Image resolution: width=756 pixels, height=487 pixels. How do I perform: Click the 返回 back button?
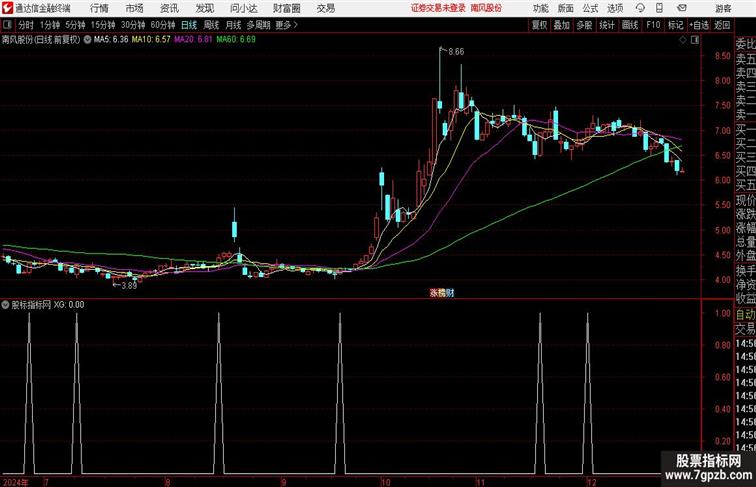click(x=722, y=25)
